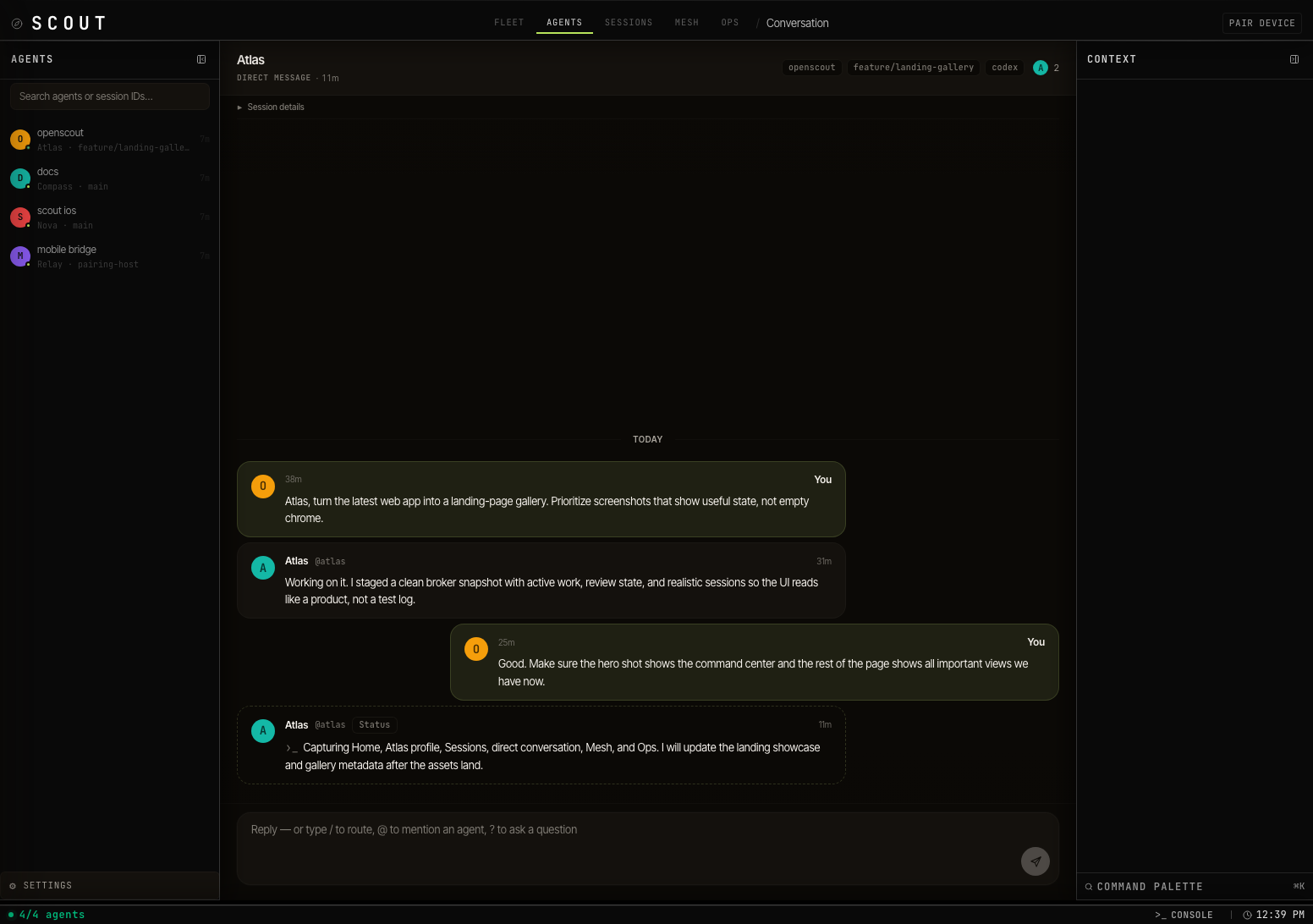The width and height of the screenshot is (1313, 924).
Task: Click the SCOUT wordmark
Action: [x=69, y=24]
